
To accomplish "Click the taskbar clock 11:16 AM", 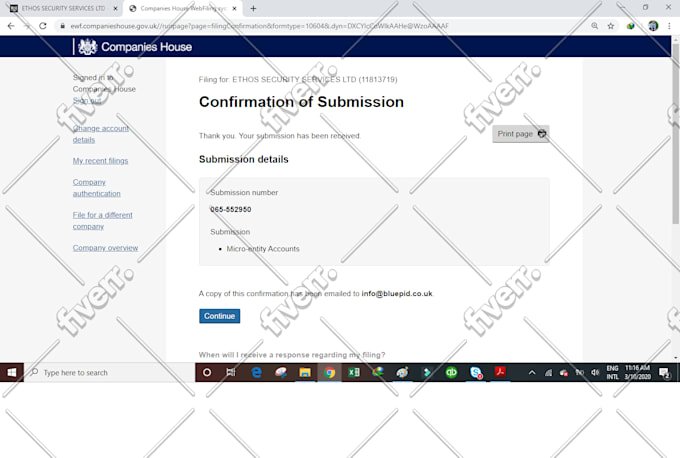I will click(637, 373).
